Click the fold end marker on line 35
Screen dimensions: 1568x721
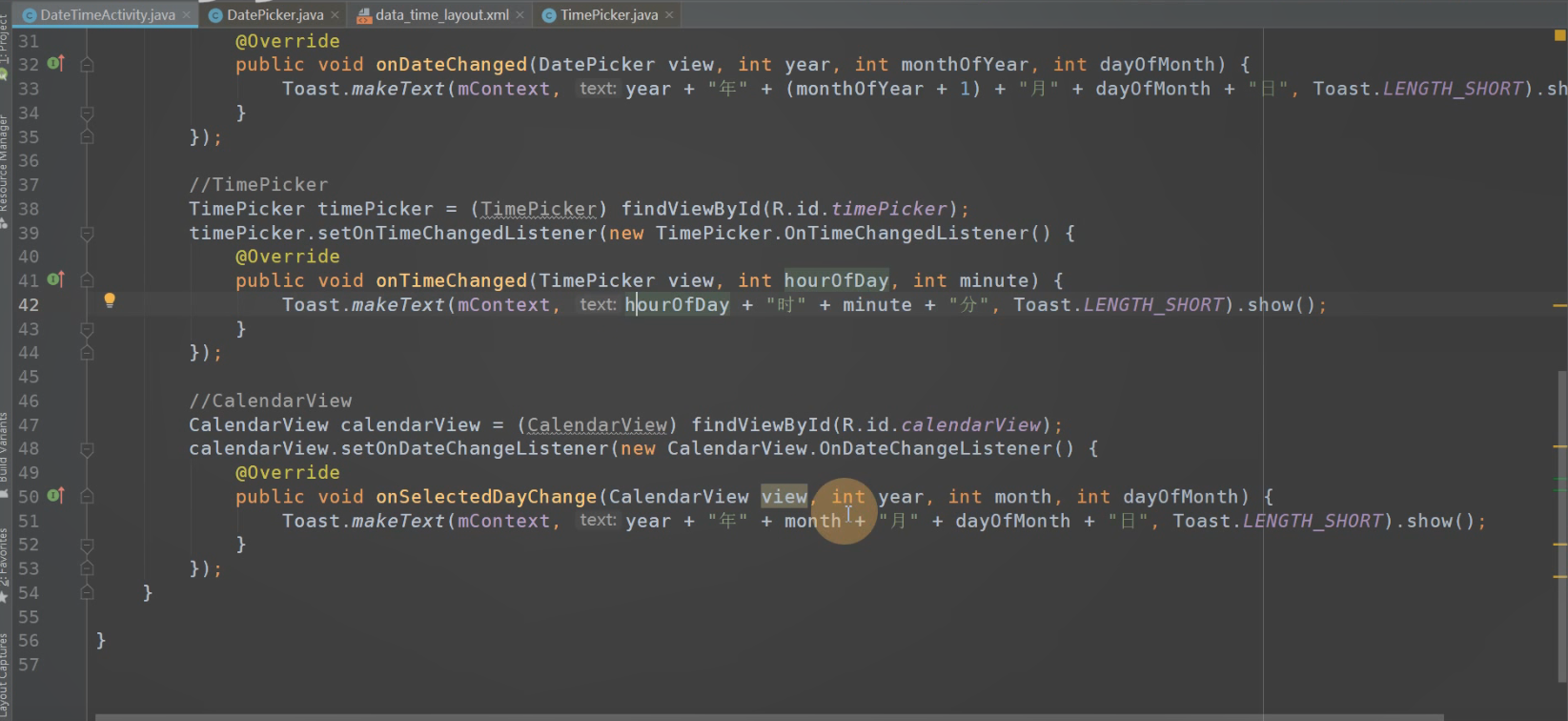(87, 137)
